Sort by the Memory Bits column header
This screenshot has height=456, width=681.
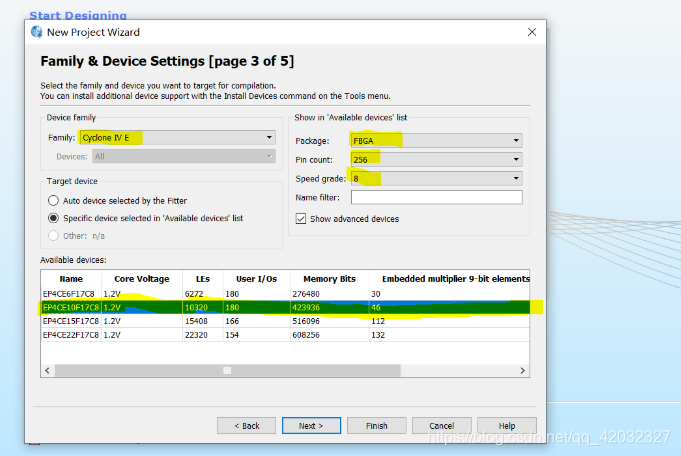tap(329, 279)
